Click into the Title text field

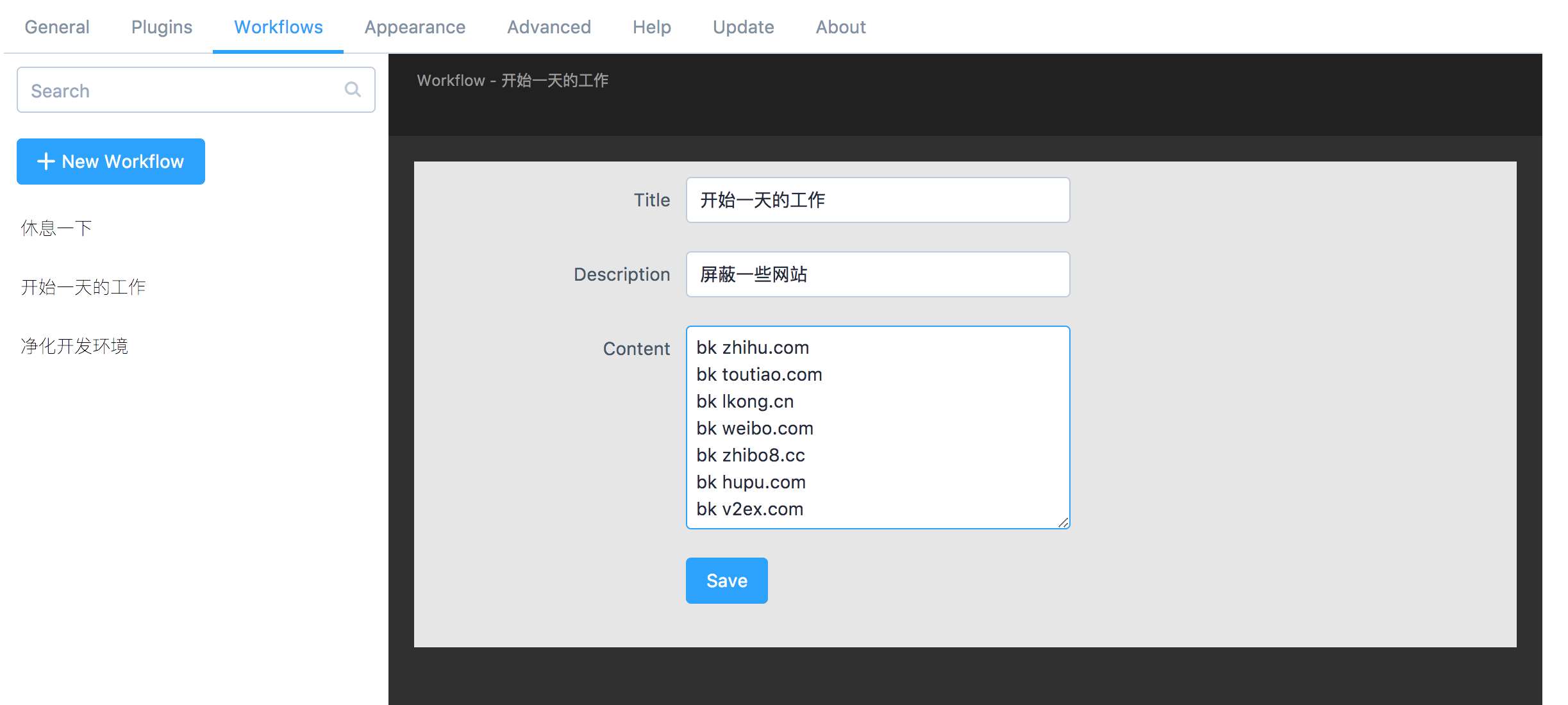877,200
